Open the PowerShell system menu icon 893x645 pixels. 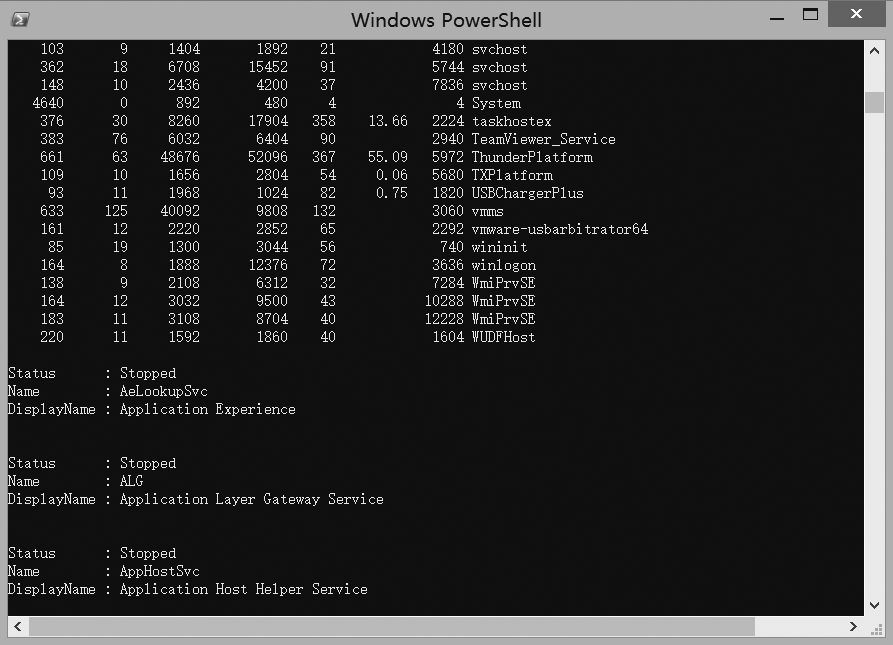pyautogui.click(x=20, y=19)
